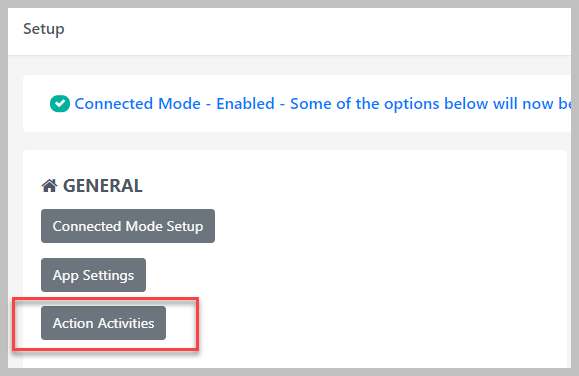Click the GENERAL section heading
This screenshot has height=376, width=579.
point(102,186)
